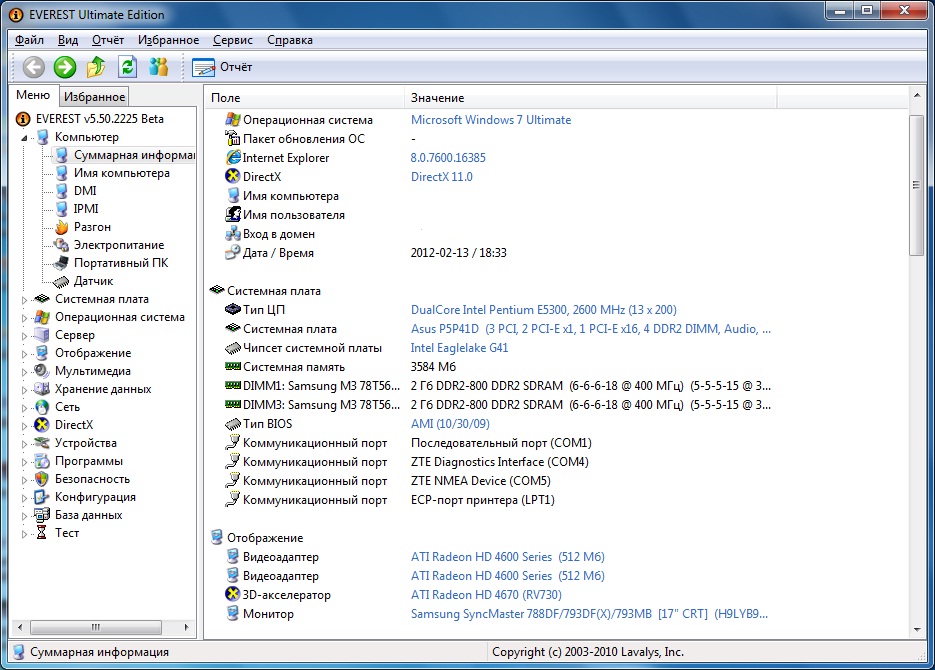Image resolution: width=935 pixels, height=670 pixels.
Task: Click the folder Up level toolbar icon
Action: click(96, 67)
